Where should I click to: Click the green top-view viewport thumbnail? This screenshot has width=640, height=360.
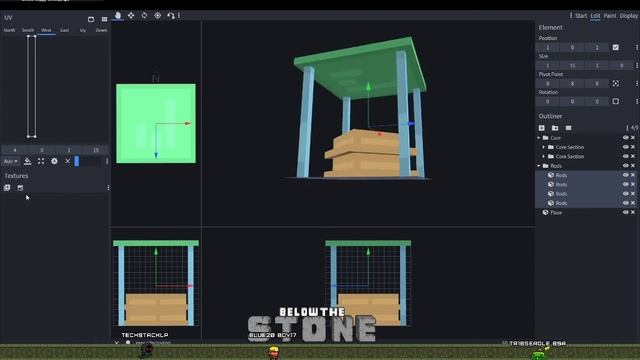point(156,123)
